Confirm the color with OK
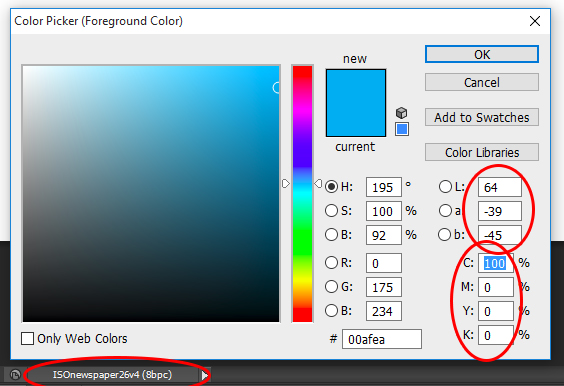This screenshot has height=386, width=564. (482, 54)
